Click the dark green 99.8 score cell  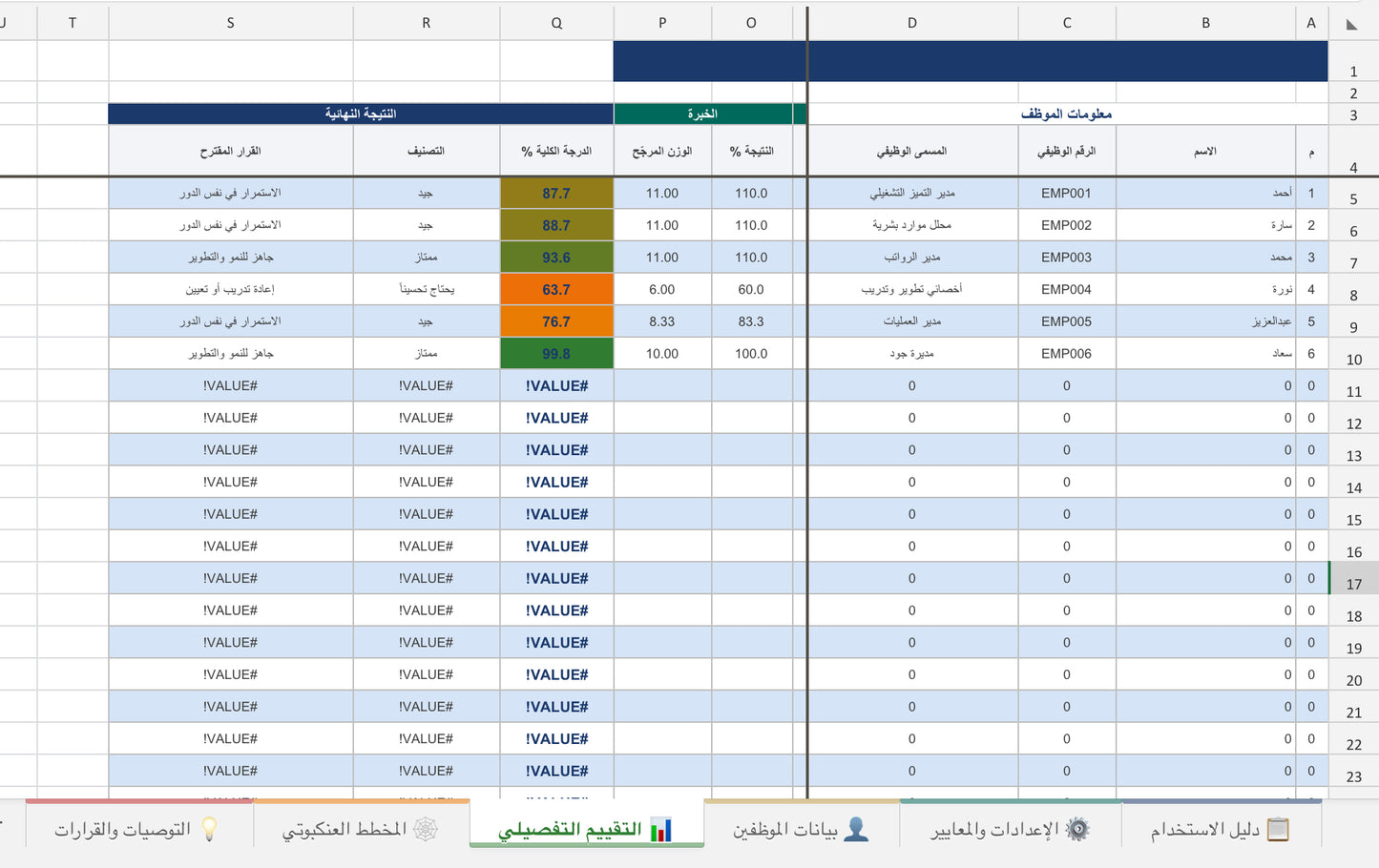click(556, 354)
